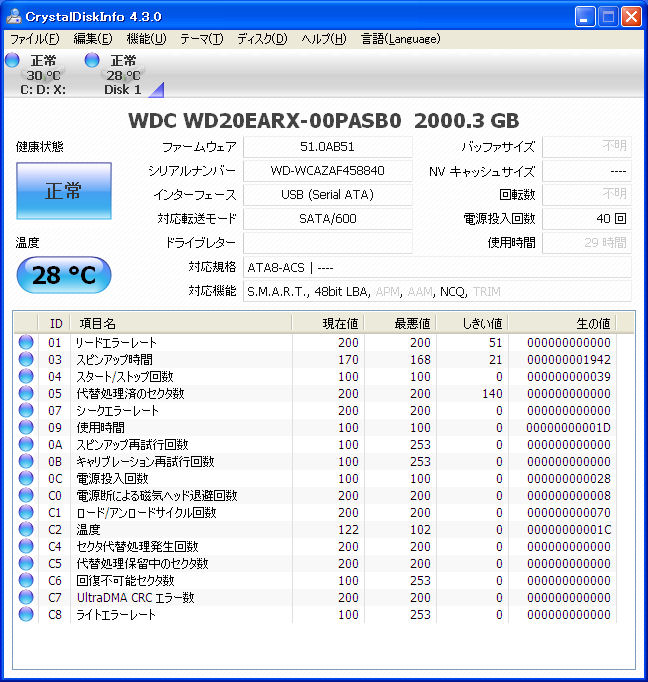This screenshot has width=648, height=682.
Task: Click the serial number field WD-WCAZAF458840
Action: (x=327, y=171)
